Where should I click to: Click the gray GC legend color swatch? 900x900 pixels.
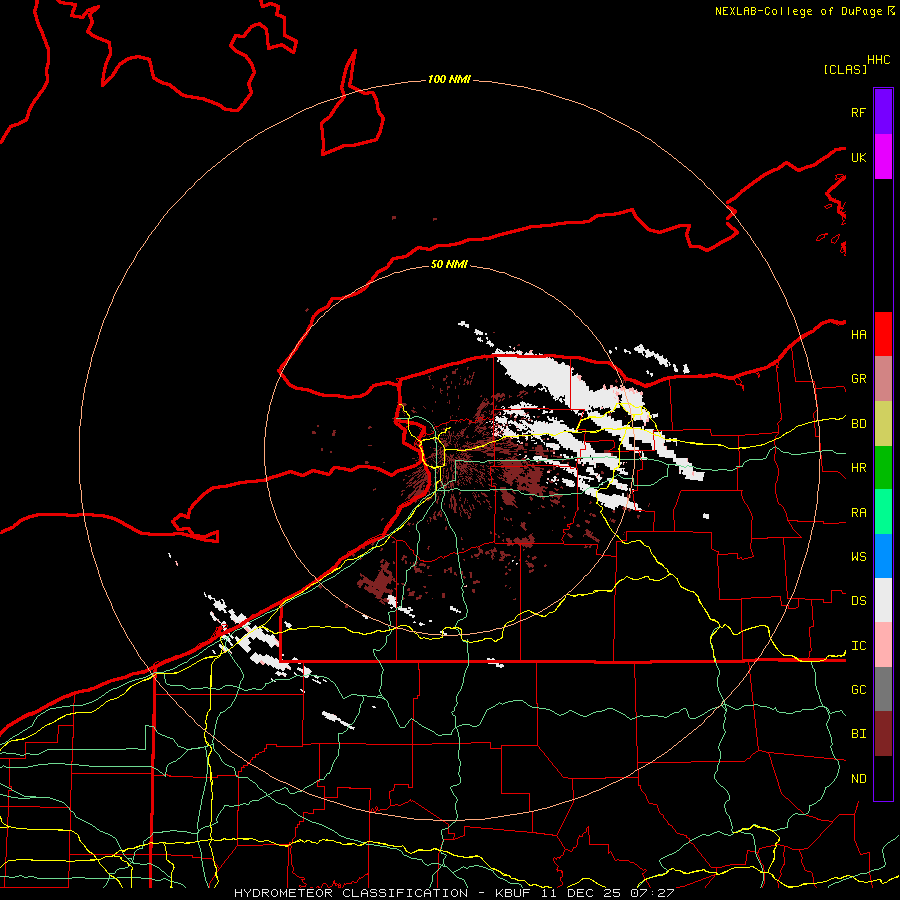[x=883, y=689]
